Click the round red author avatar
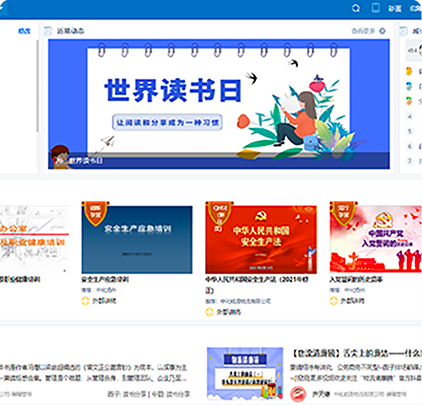This screenshot has height=405, width=422. tap(298, 394)
